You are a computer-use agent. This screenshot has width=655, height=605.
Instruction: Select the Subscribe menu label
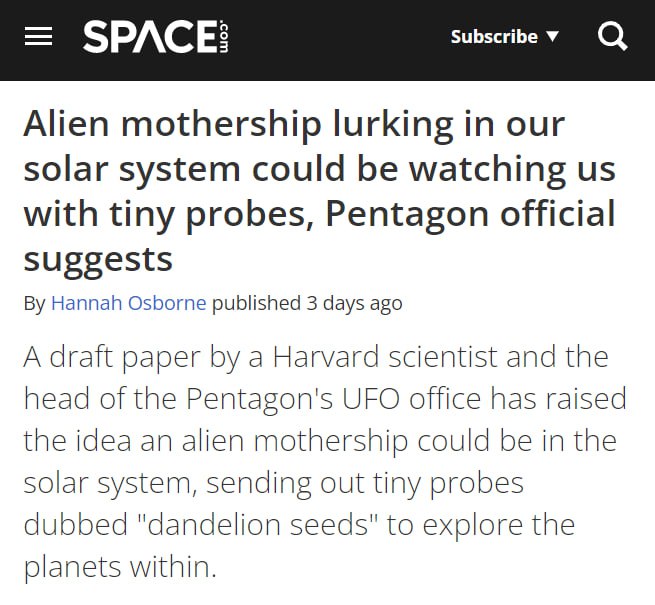[494, 37]
